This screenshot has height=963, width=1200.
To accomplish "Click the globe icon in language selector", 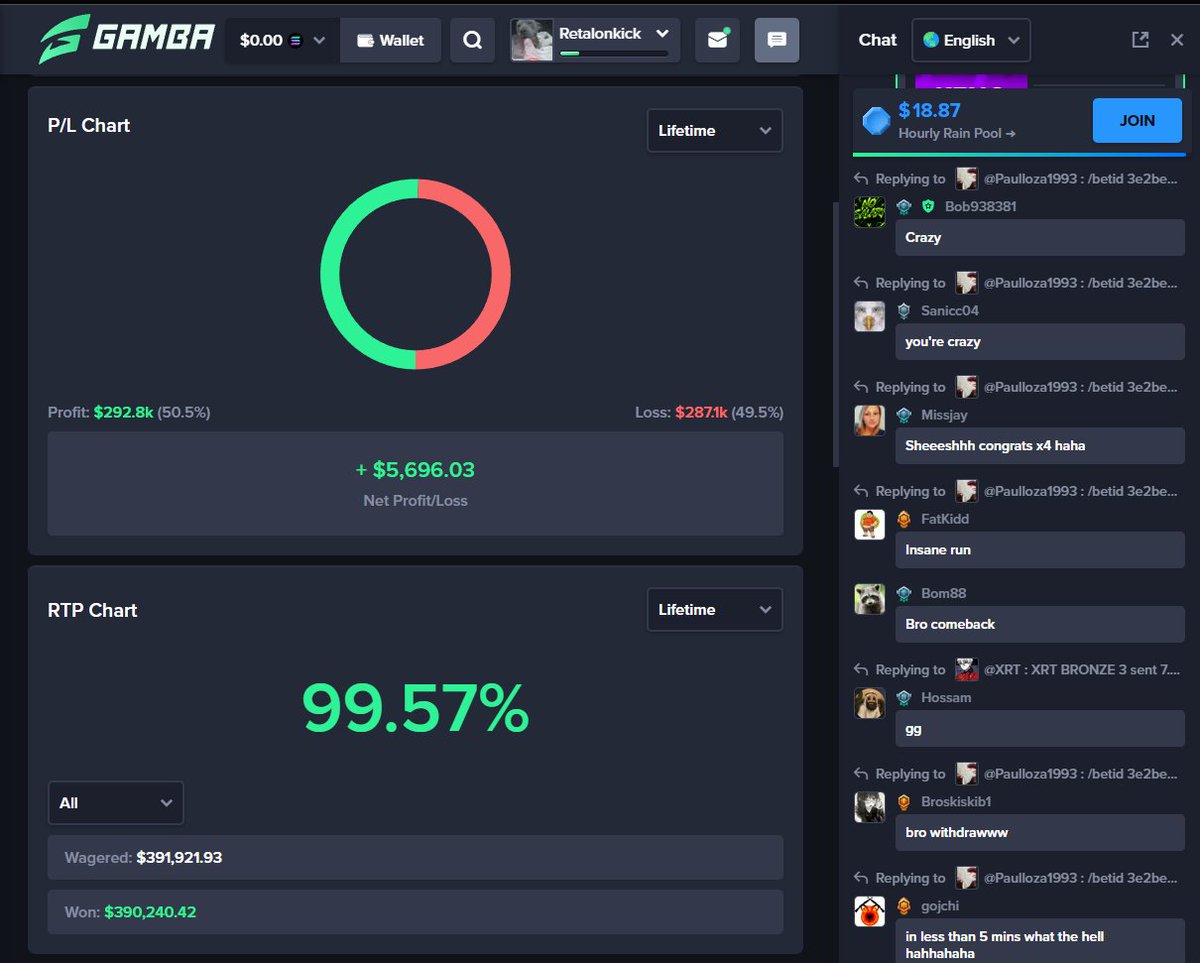I will [x=931, y=40].
